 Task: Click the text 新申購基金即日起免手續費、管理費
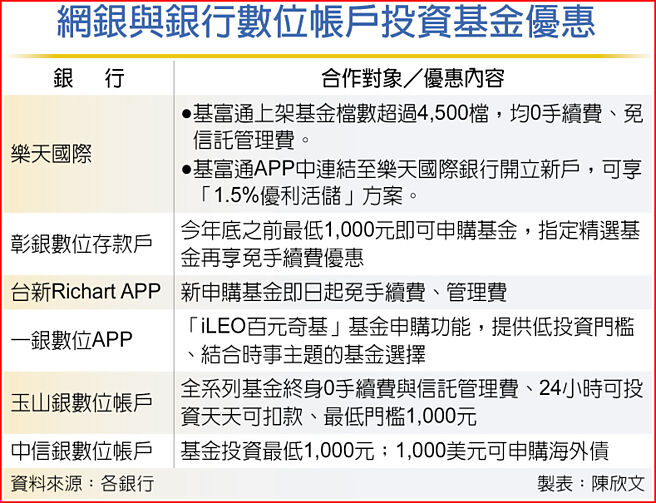[343, 292]
